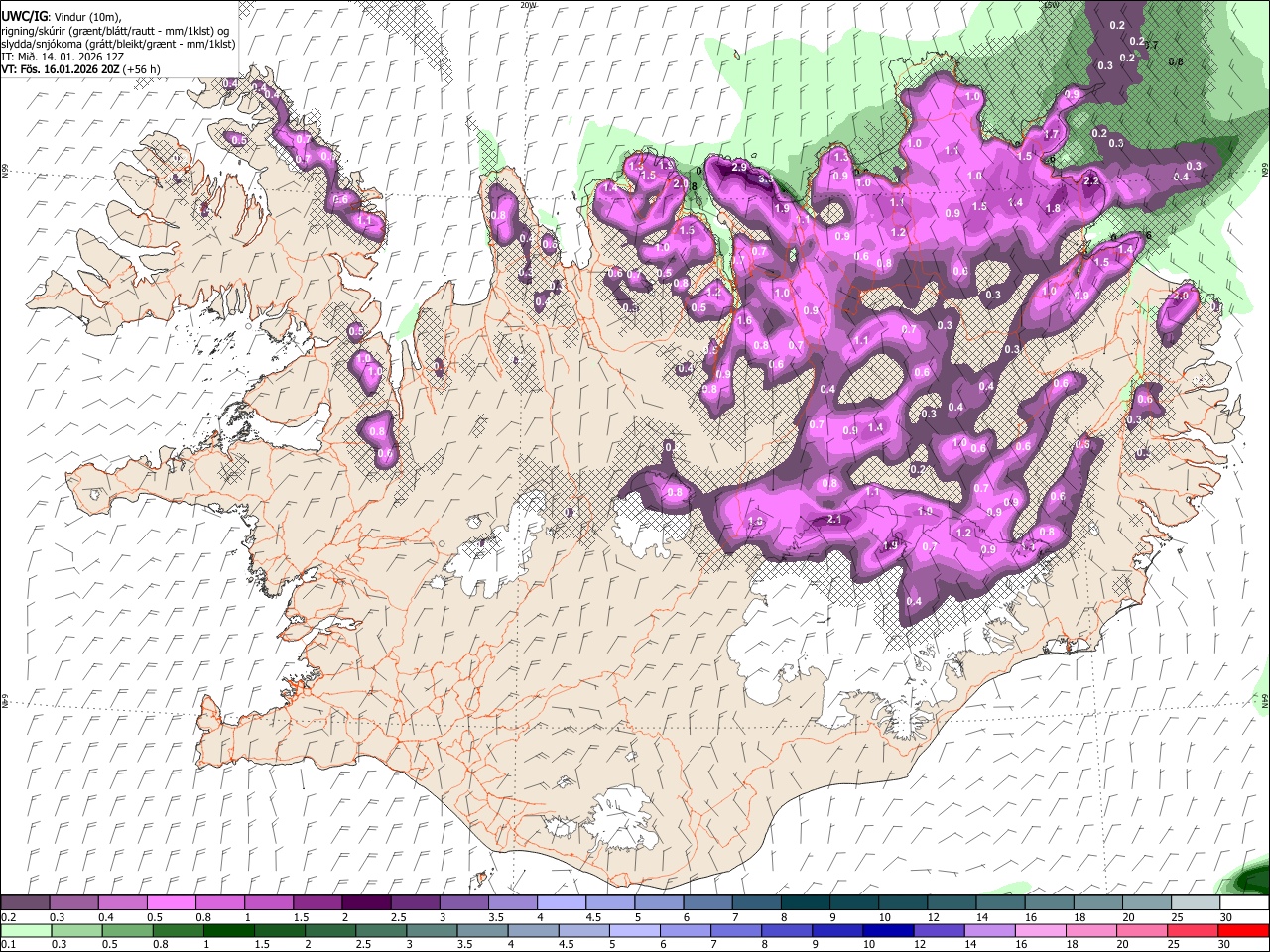Click the crimson swatch labeled 25 in lower legend row
1270x952 pixels.
[1194, 930]
